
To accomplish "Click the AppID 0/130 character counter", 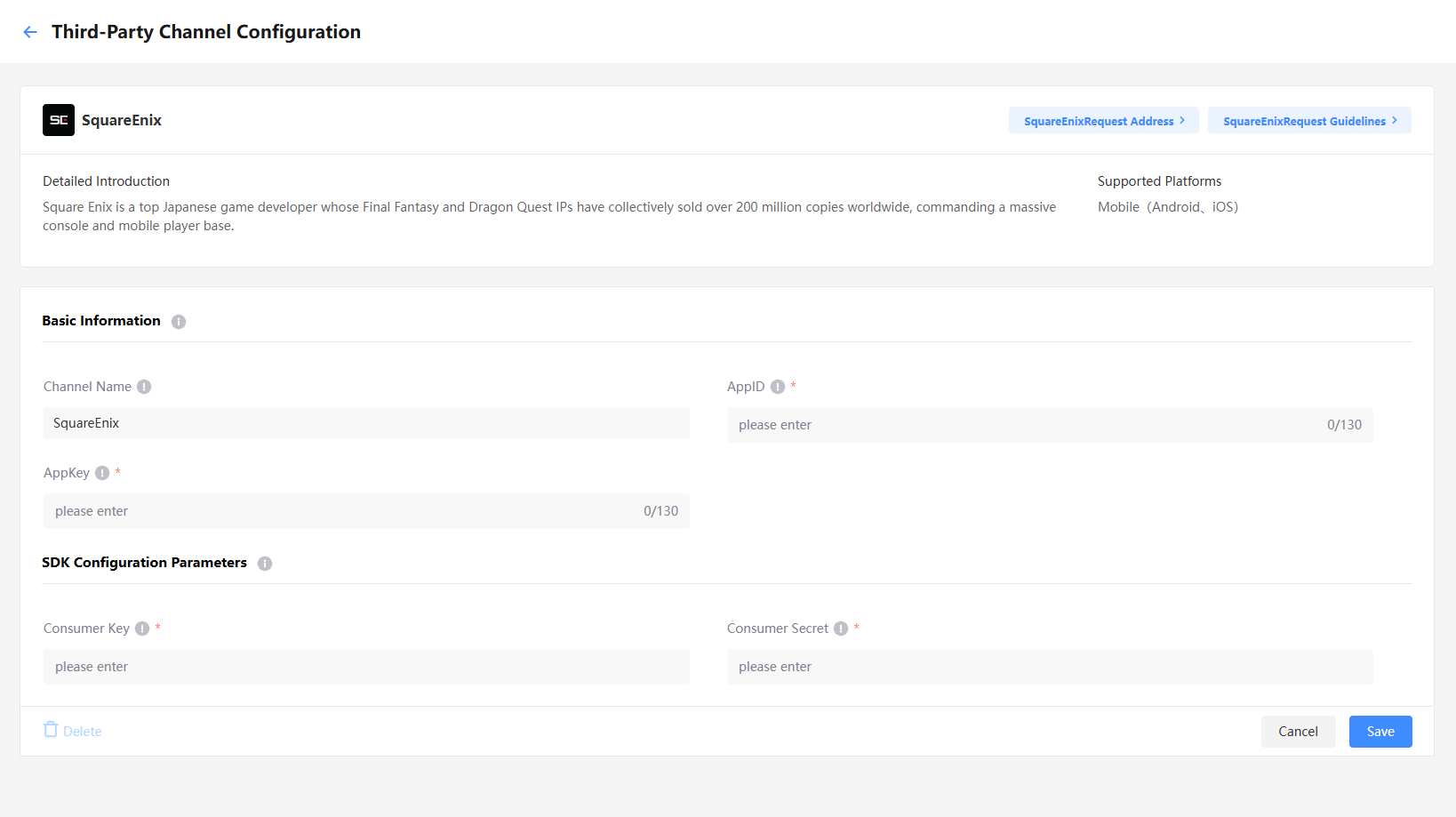I will 1344,425.
